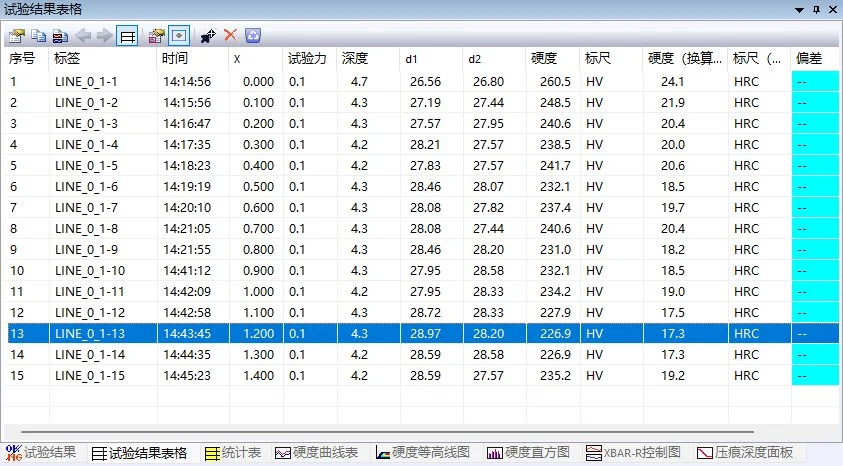
Task: Click the grey right arrow toolbar icon
Action: (x=104, y=36)
